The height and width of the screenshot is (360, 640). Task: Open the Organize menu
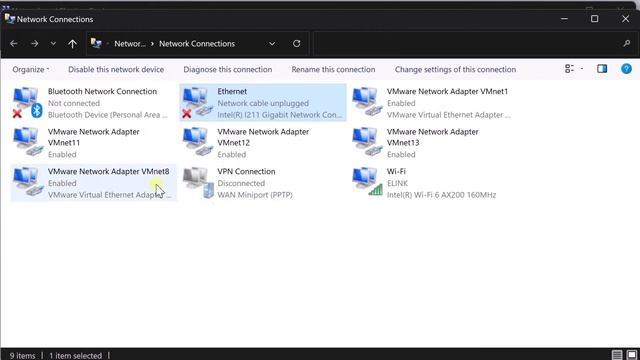click(31, 69)
